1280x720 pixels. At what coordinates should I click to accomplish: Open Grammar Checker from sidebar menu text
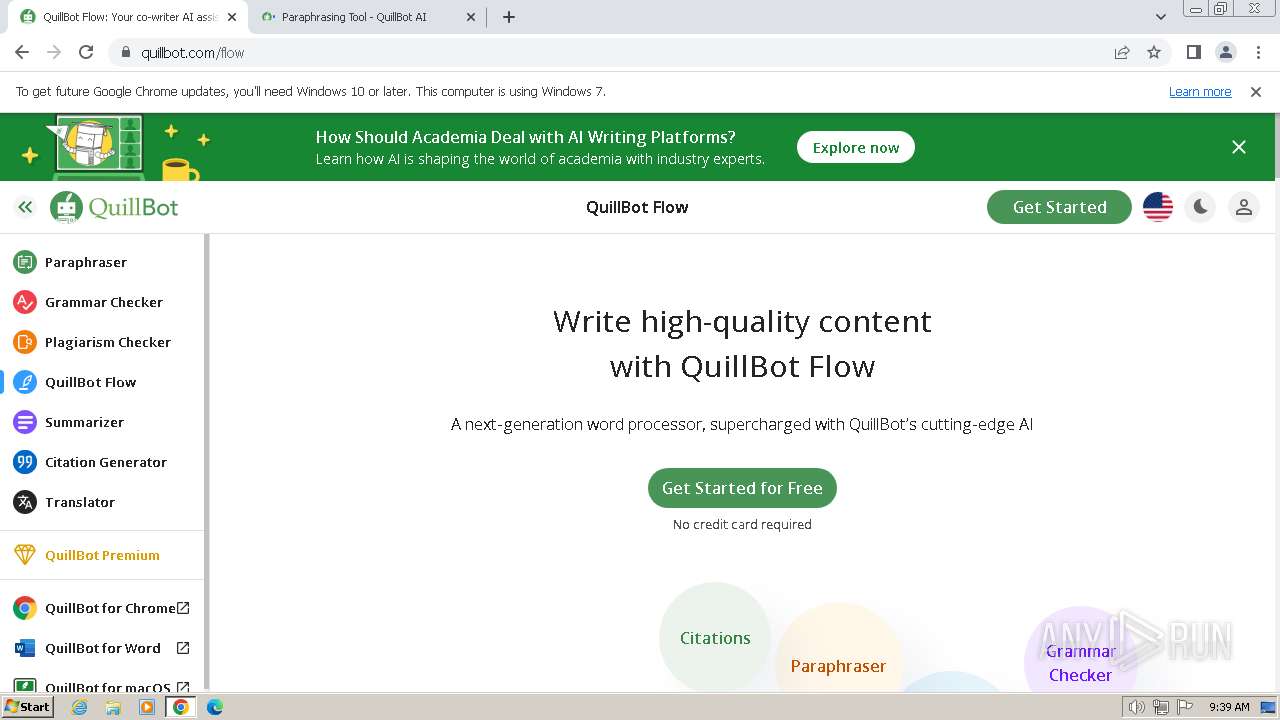pyautogui.click(x=104, y=302)
